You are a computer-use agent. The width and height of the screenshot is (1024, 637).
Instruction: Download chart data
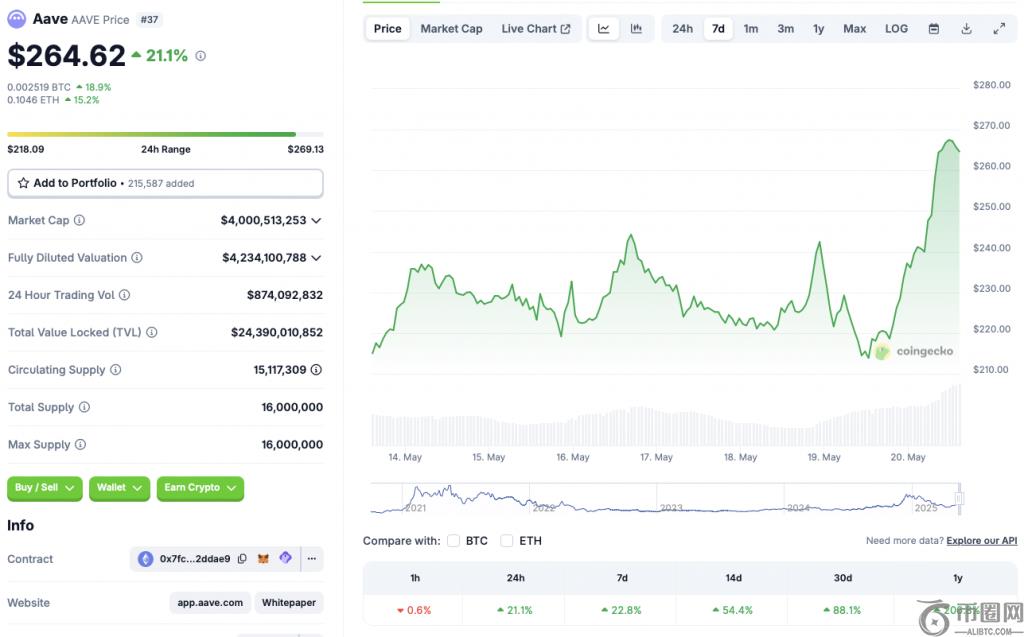(x=967, y=29)
